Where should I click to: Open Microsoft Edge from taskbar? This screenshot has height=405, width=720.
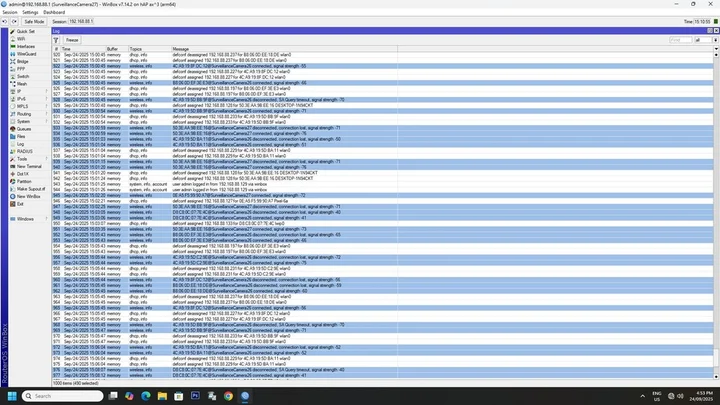point(146,396)
